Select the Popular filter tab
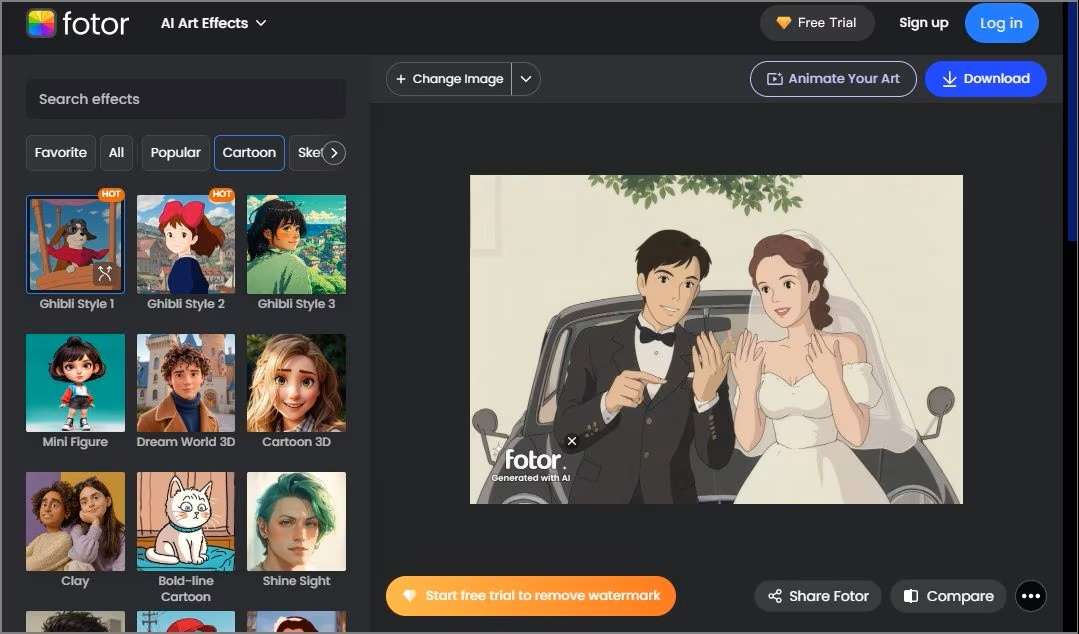Screen dimensions: 1079x634 tap(175, 153)
